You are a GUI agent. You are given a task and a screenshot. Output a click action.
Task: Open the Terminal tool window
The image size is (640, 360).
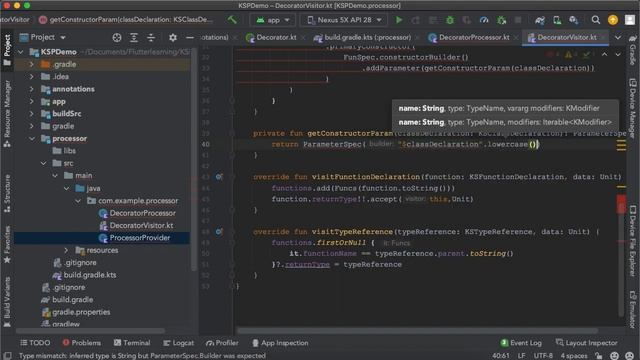tap(132, 343)
